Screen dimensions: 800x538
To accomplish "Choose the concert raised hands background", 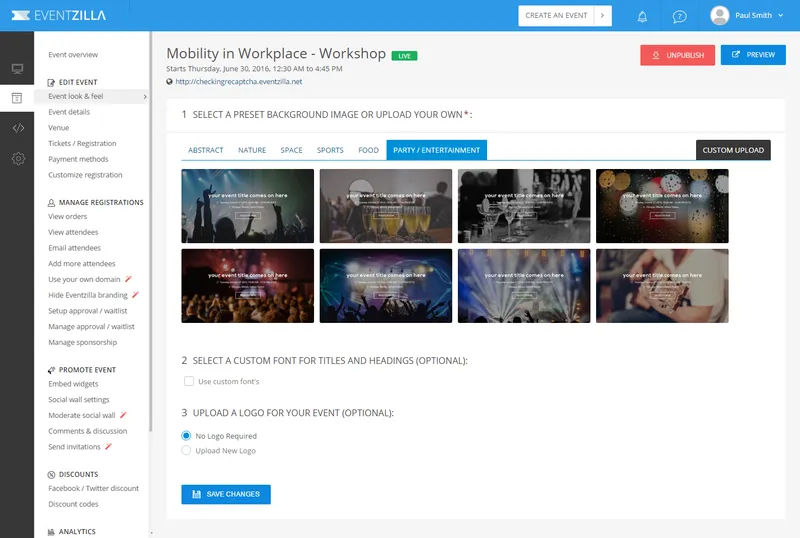I will coord(247,206).
